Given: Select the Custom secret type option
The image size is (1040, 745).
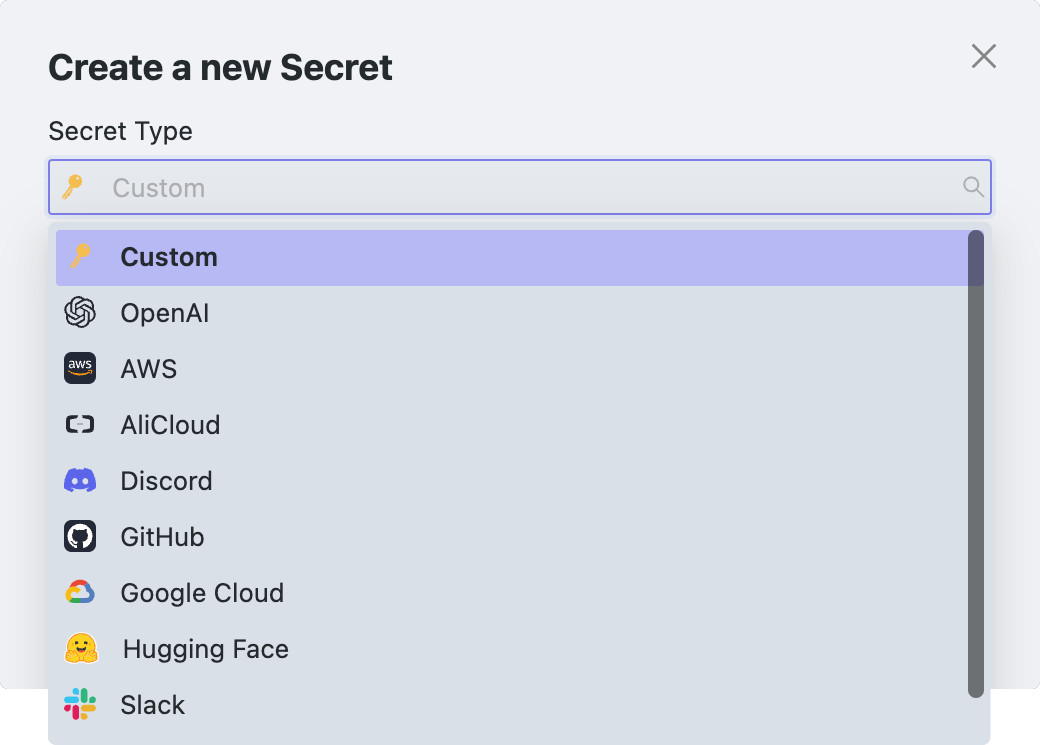Looking at the screenshot, I should [x=169, y=257].
